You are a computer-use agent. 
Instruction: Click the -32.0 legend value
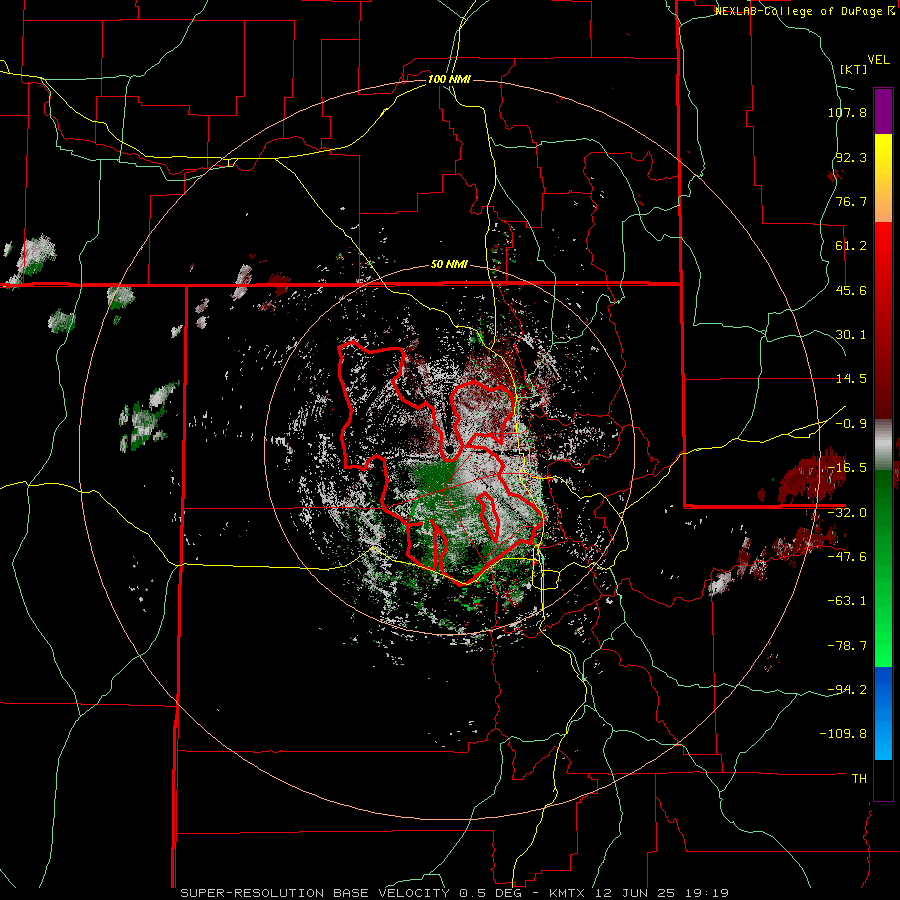point(847,513)
